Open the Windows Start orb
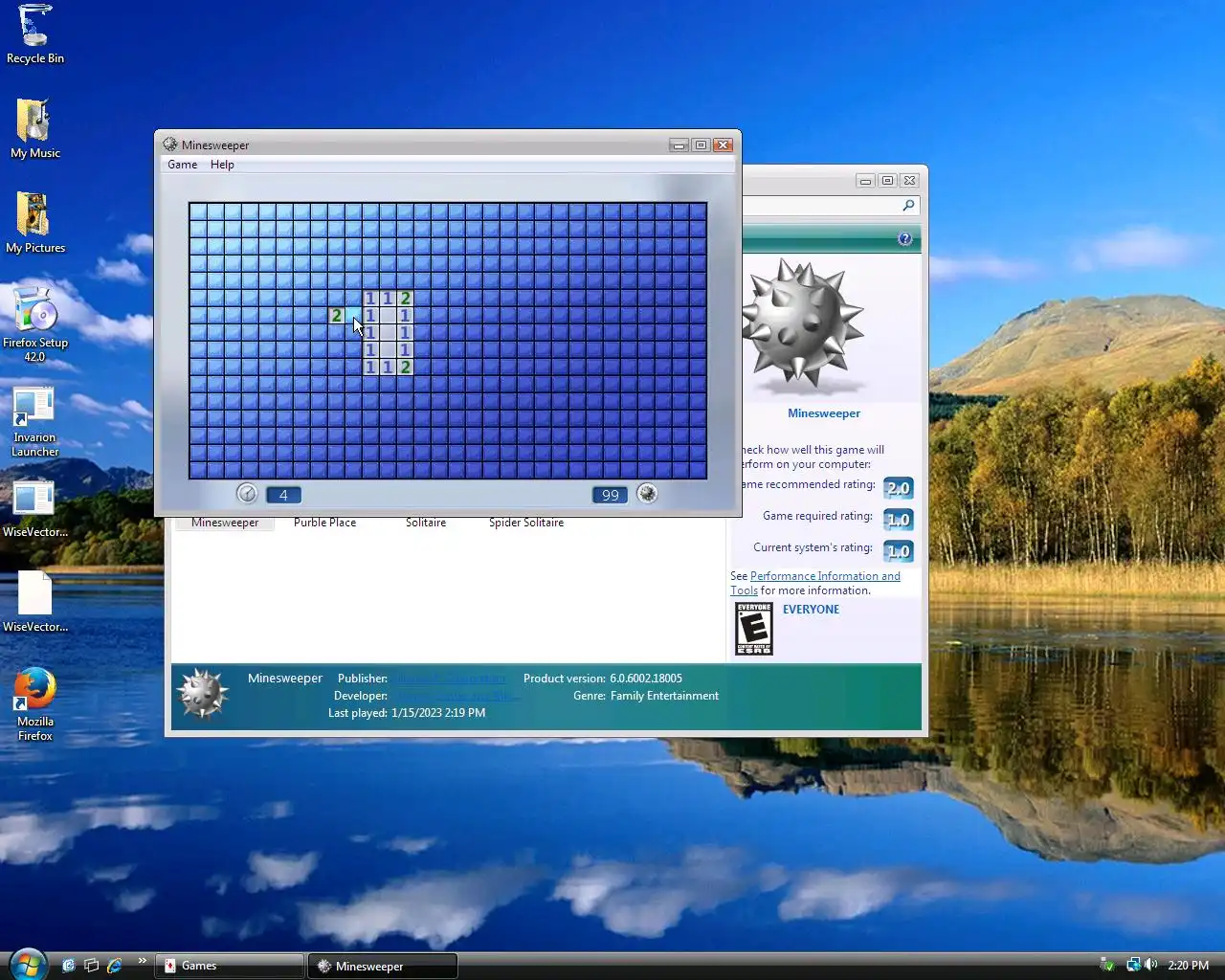The image size is (1225, 980). [27, 964]
